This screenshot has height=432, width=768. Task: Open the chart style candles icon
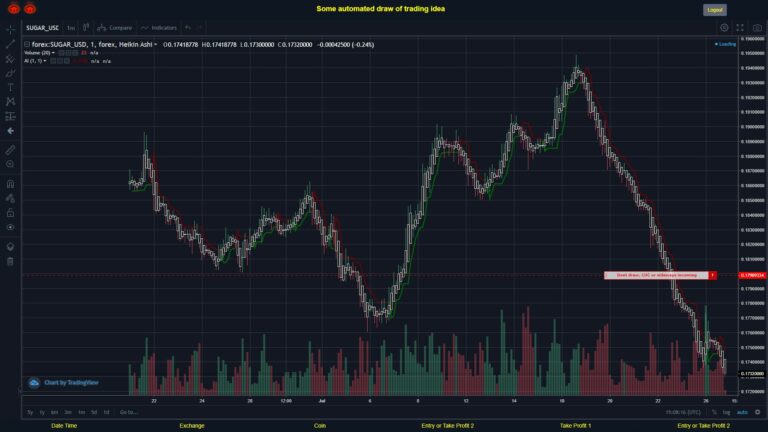click(x=86, y=27)
